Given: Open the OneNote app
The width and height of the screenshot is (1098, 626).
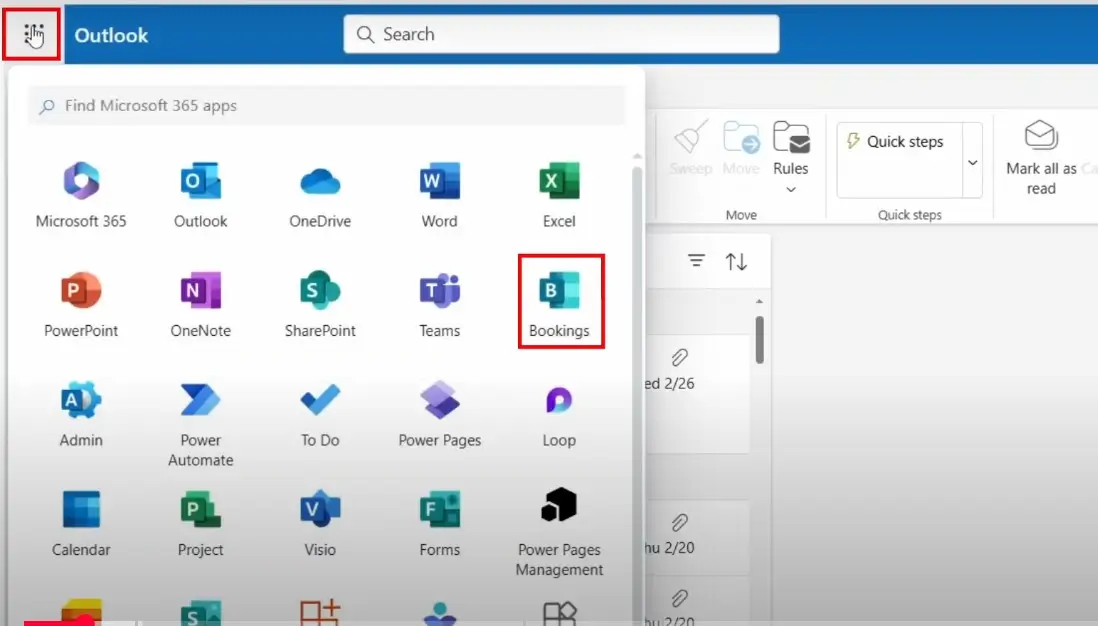Looking at the screenshot, I should click(200, 301).
